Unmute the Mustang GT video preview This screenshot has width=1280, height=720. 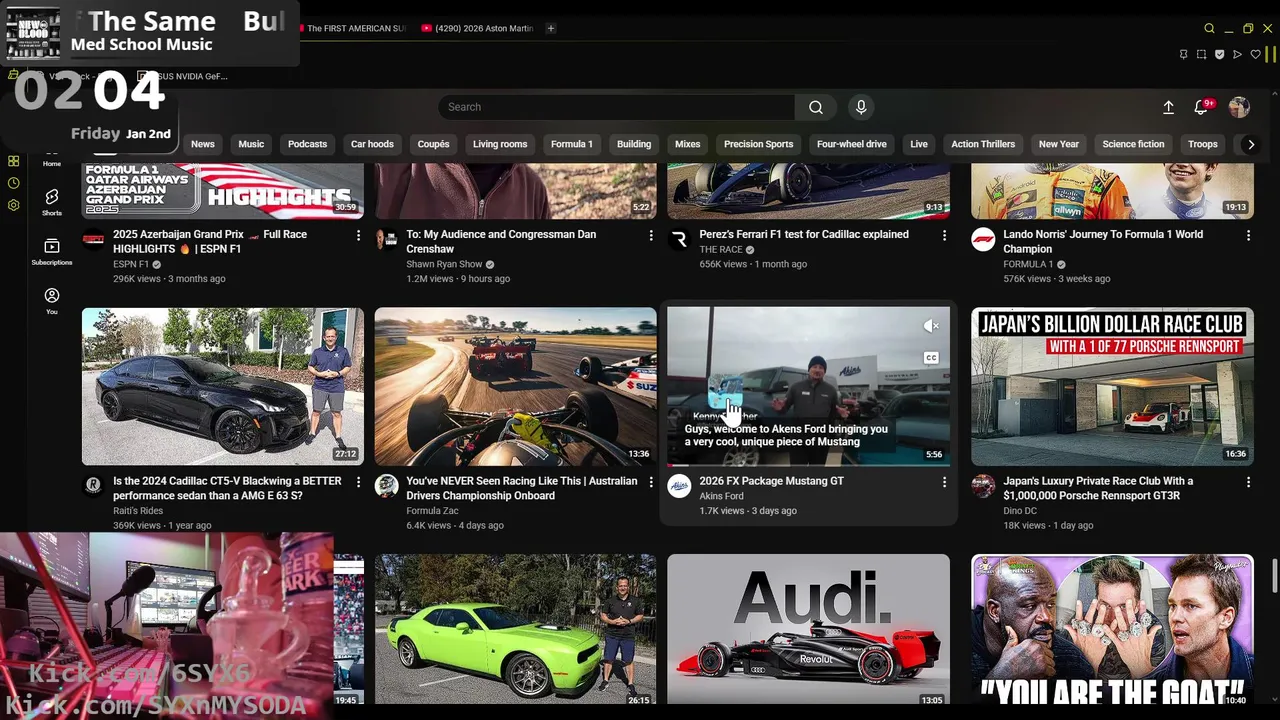930,326
